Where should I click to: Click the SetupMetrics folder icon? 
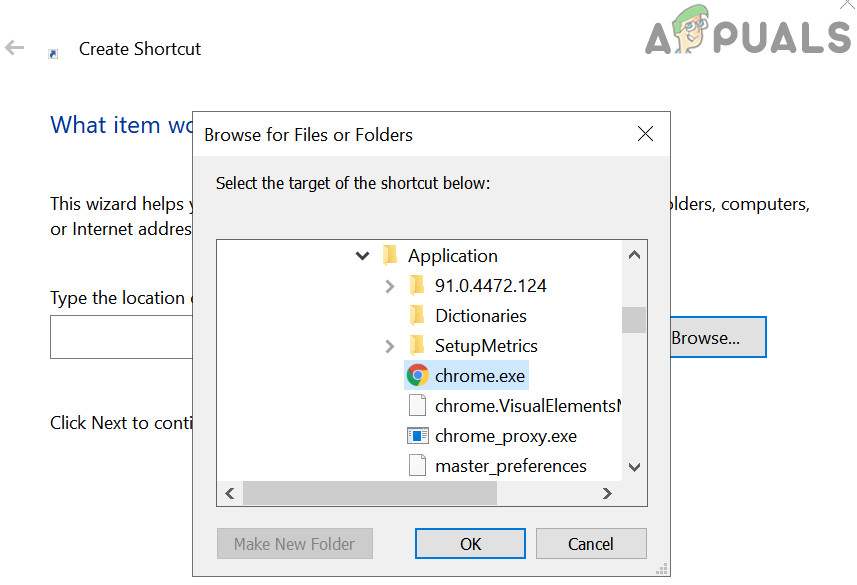(x=417, y=346)
